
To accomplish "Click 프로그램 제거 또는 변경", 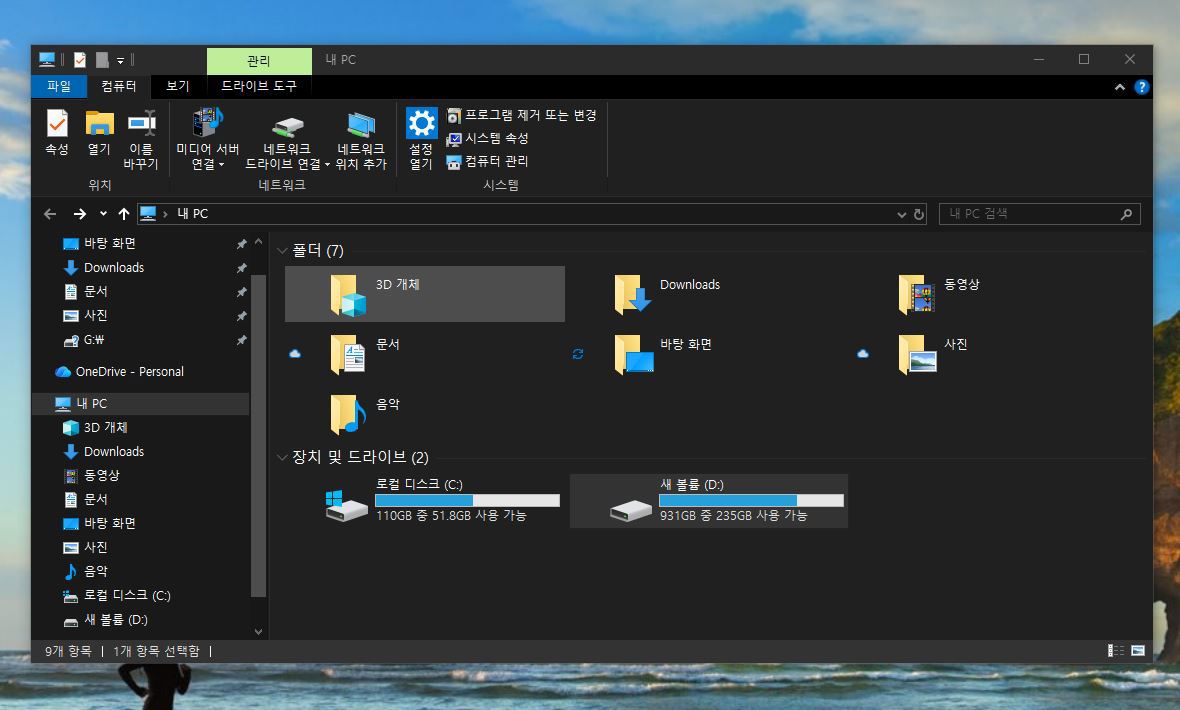I will 522,115.
